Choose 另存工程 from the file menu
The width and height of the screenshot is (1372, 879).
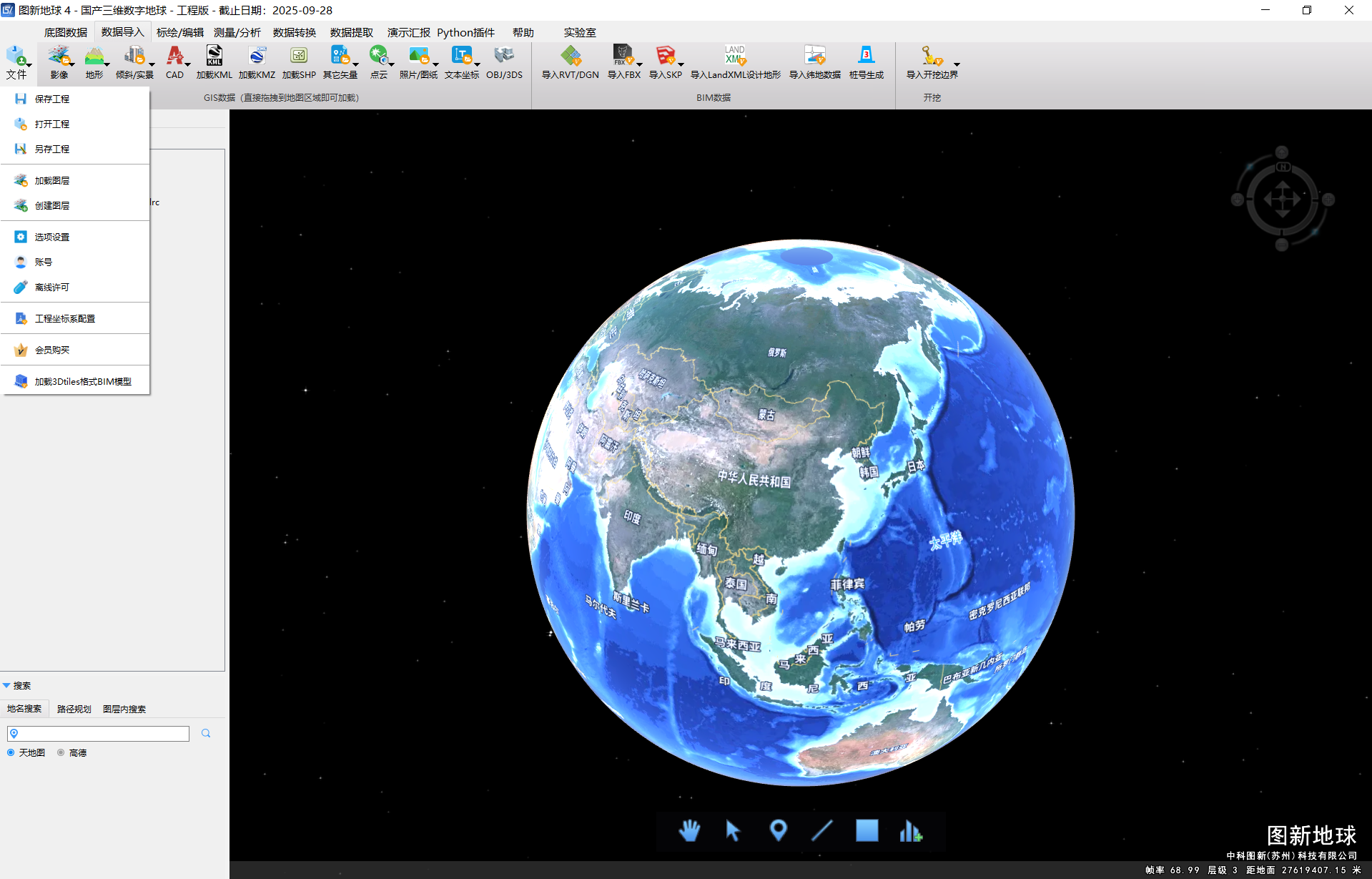click(x=75, y=149)
